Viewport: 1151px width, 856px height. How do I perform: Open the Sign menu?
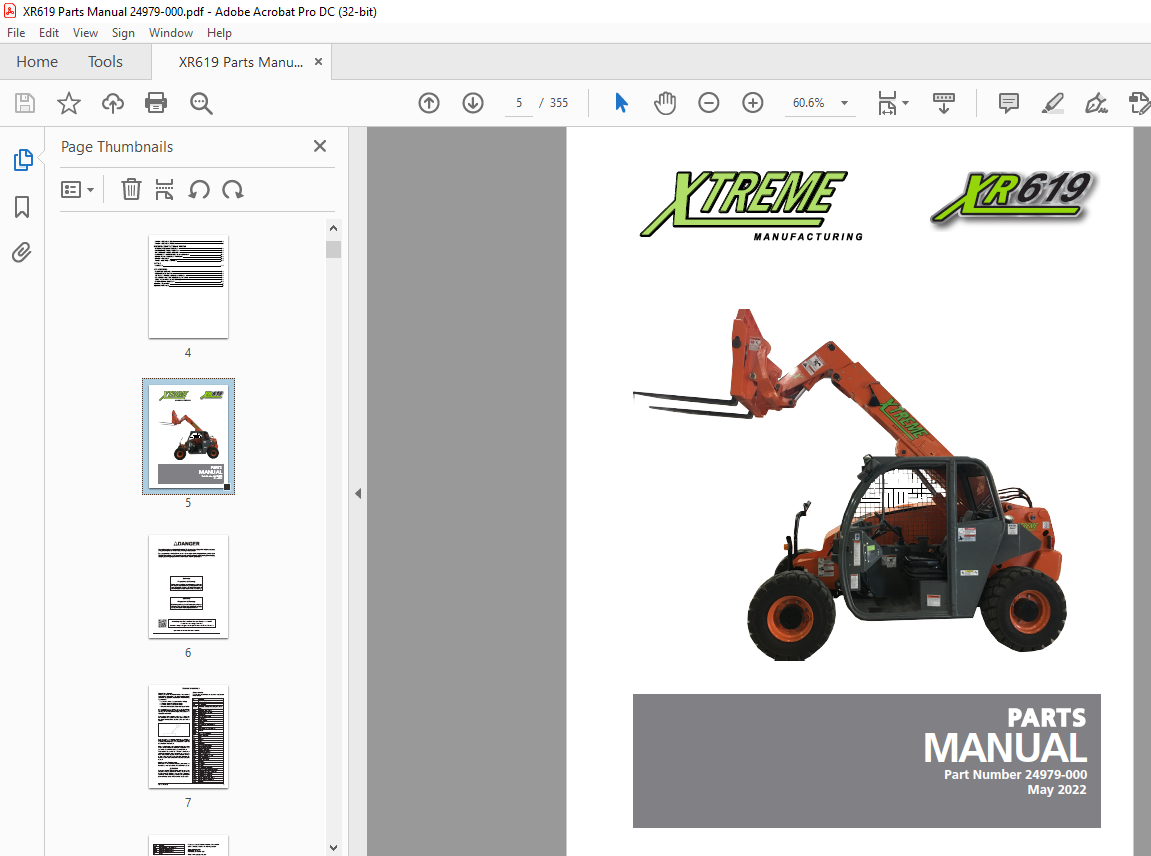coord(123,33)
